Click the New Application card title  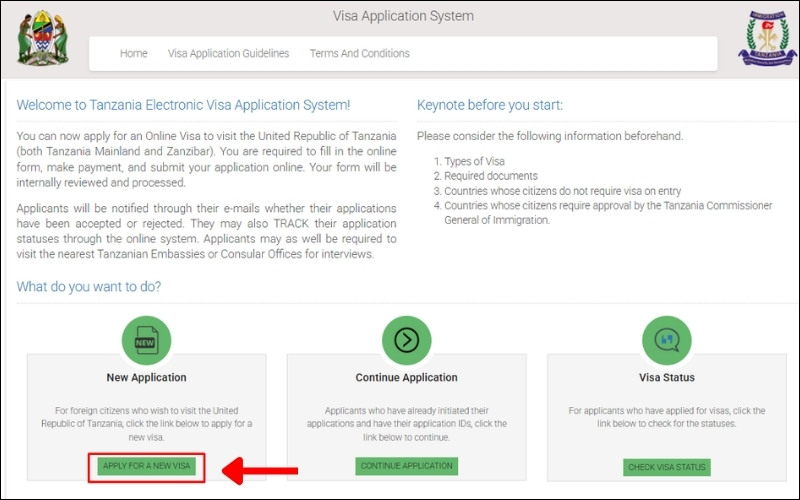(x=146, y=378)
